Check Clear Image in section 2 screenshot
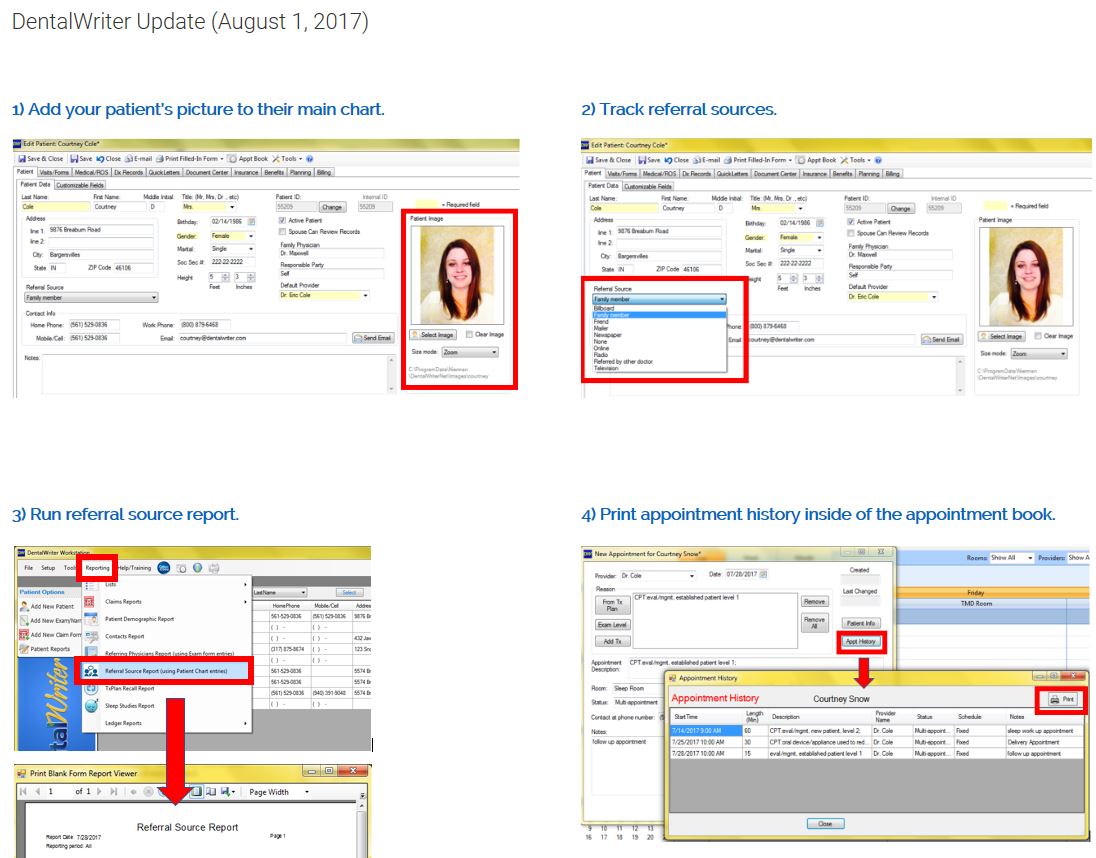Viewport: 1096px width, 858px height. click(1039, 336)
